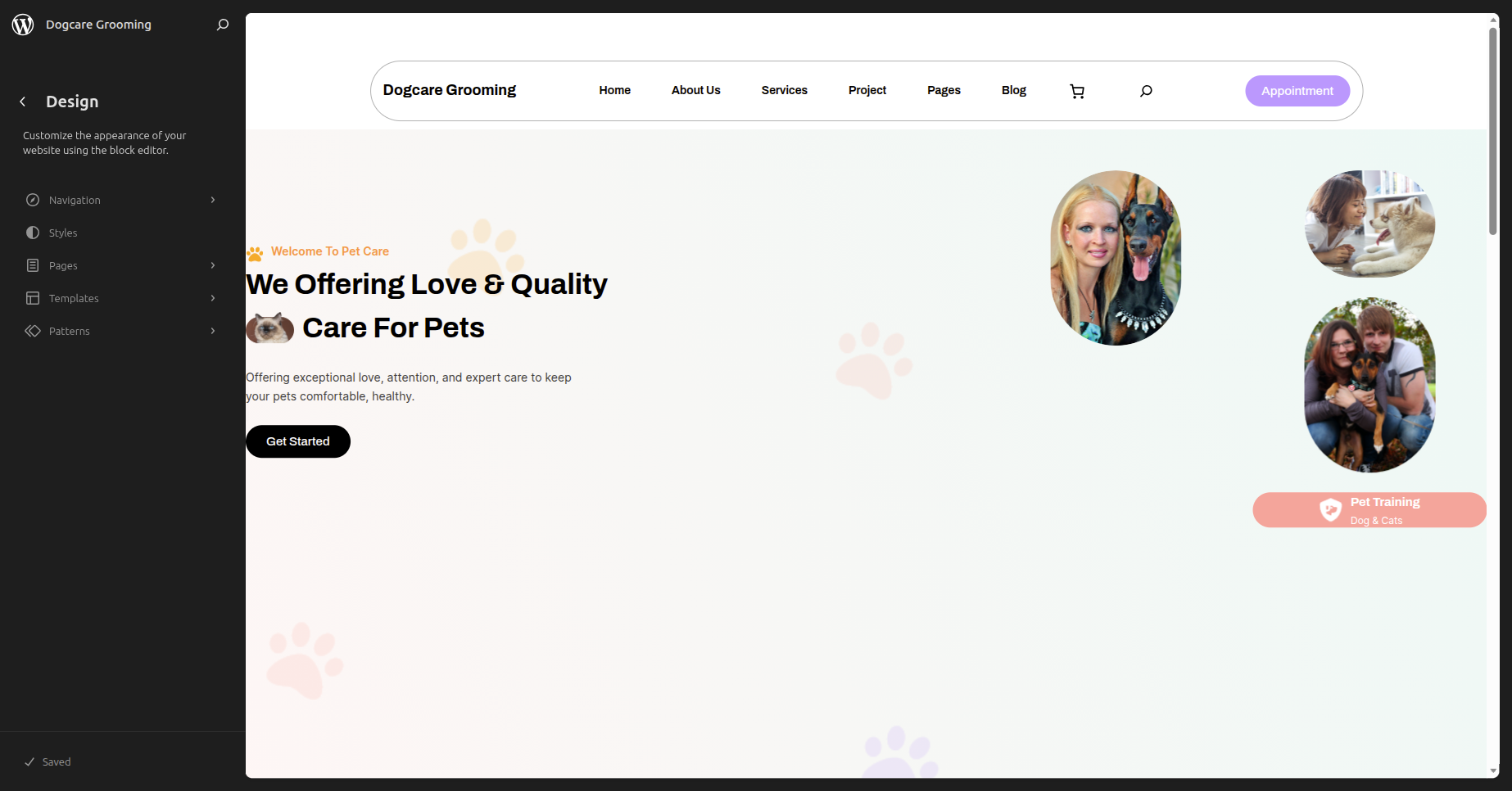
Task: Click the Dogcare Grooming sidebar site title
Action: coord(98,25)
